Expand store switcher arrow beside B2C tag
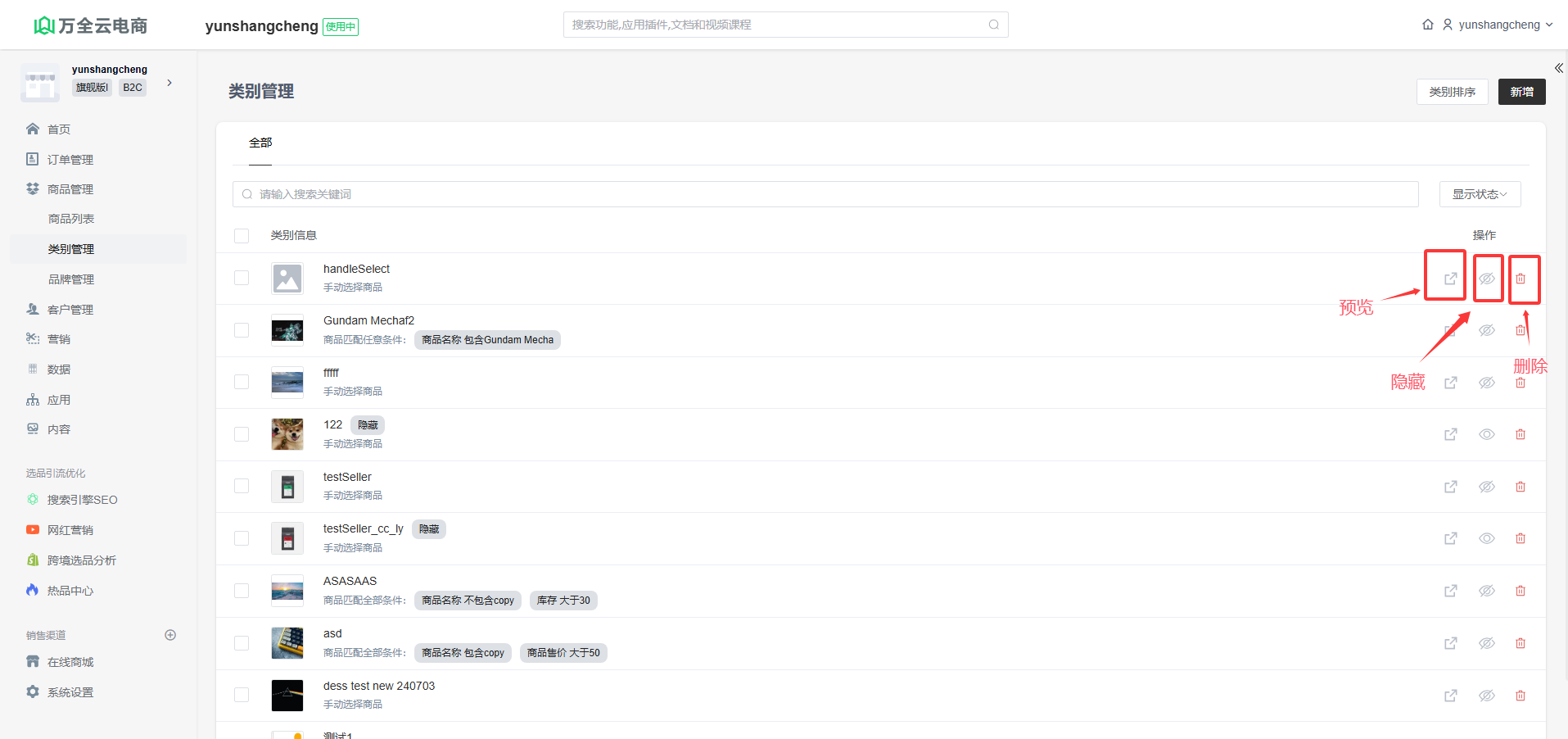The image size is (1568, 739). 169,83
